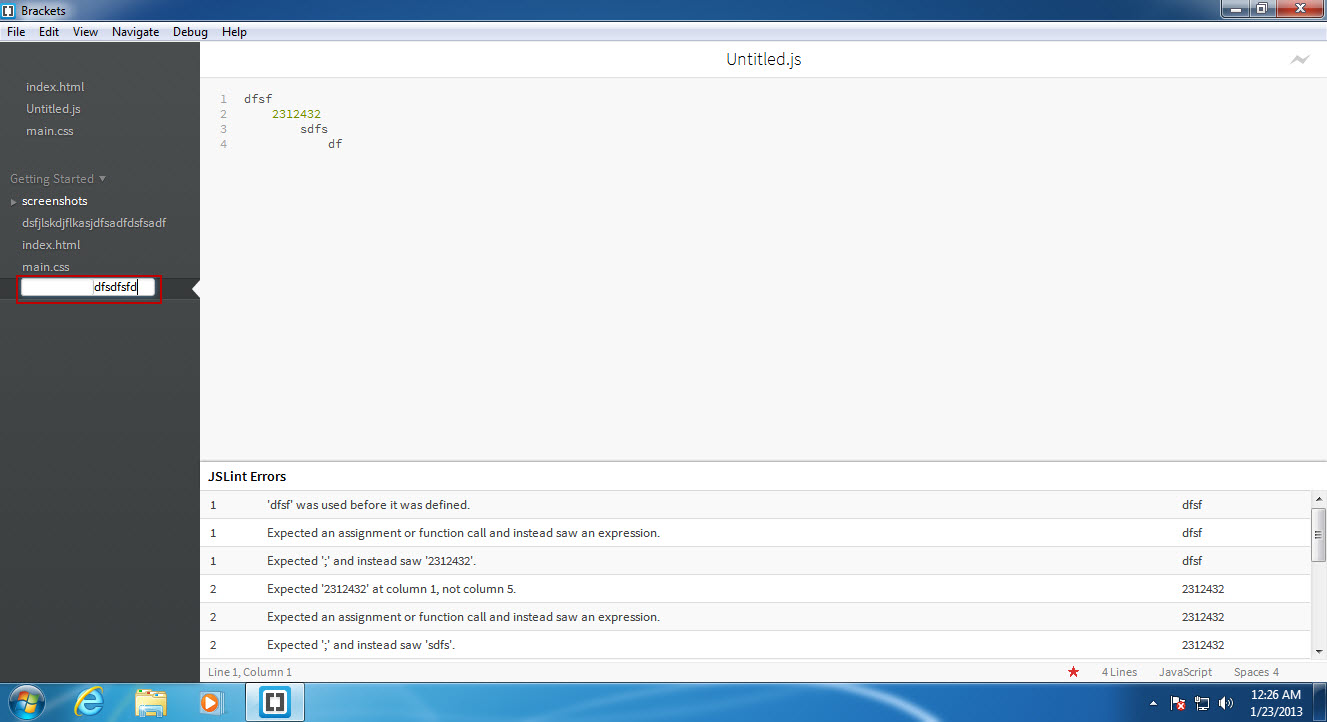Launch Windows Media Player from taskbar

(210, 702)
